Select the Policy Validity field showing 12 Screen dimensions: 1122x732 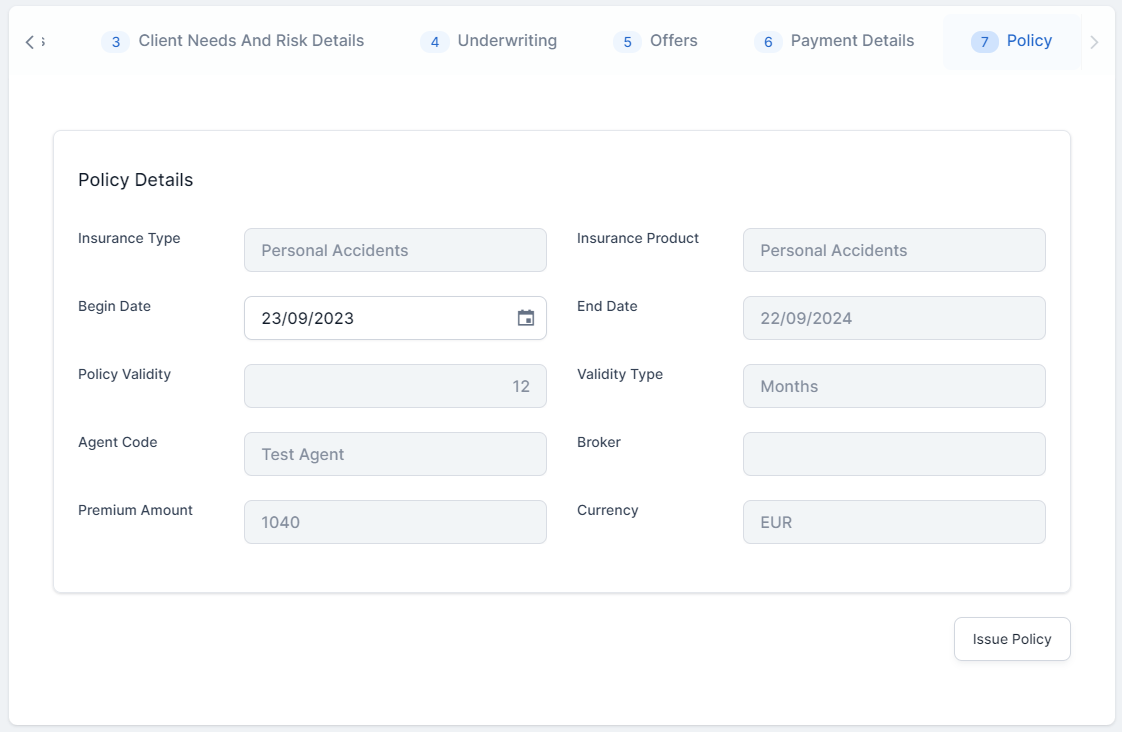395,386
